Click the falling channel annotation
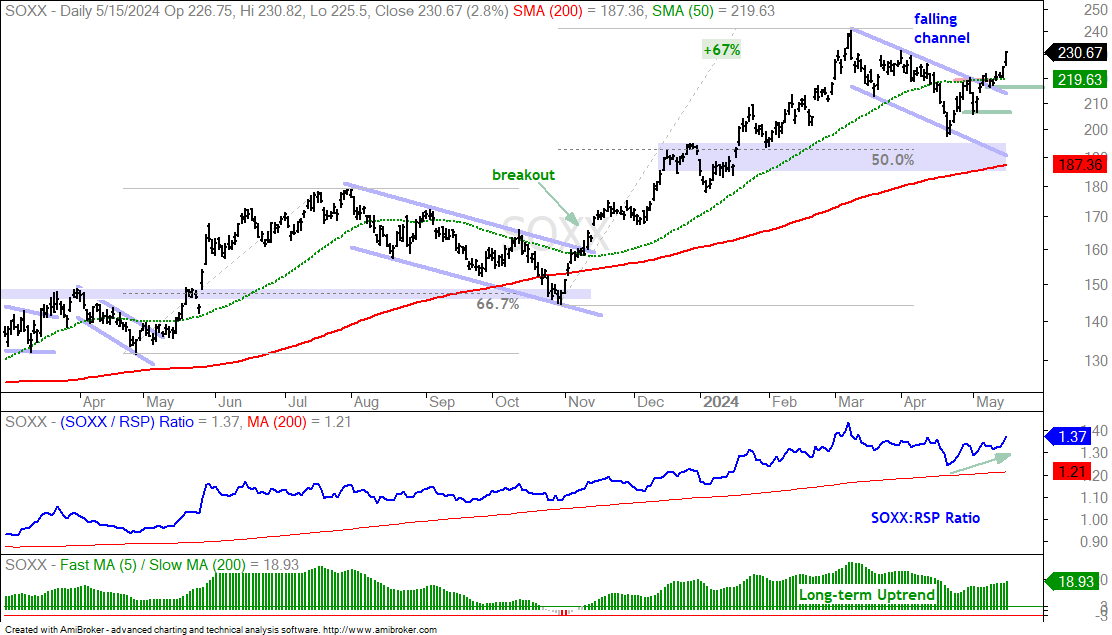This screenshot has width=1112, height=635. click(x=941, y=28)
